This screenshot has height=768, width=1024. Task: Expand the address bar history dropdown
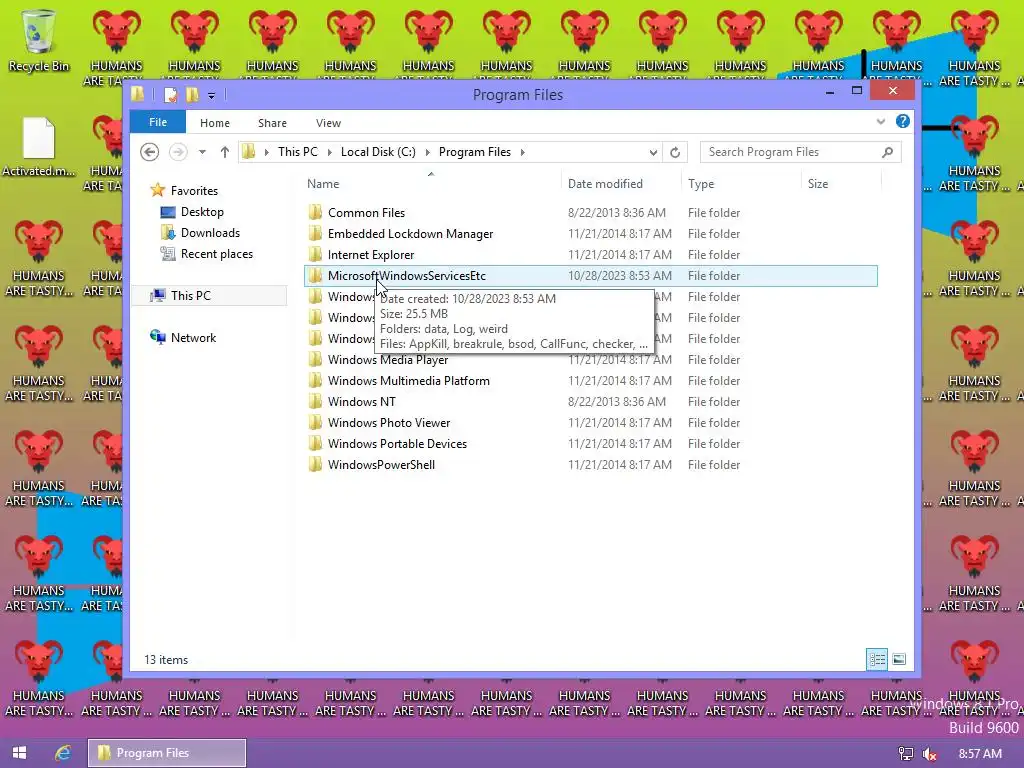653,152
